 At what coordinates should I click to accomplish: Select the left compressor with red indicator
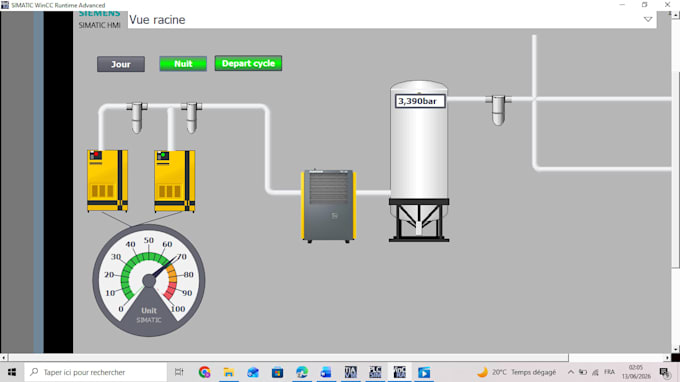(x=108, y=180)
